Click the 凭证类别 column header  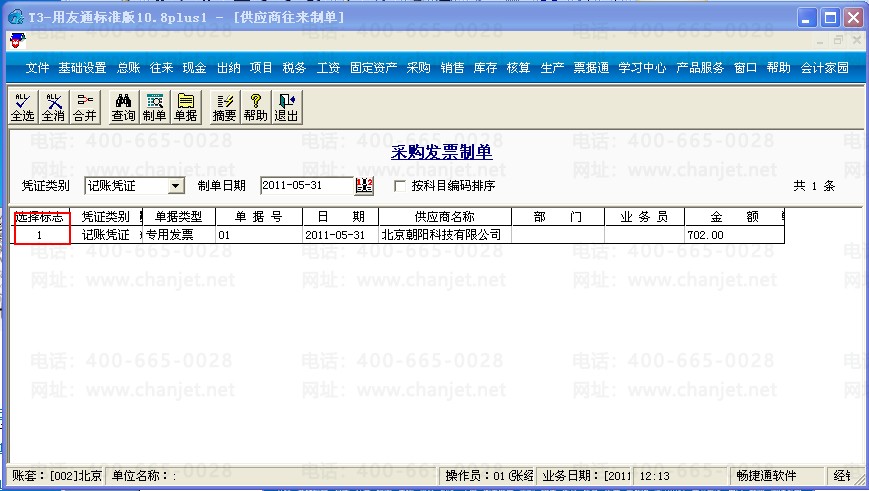point(106,217)
